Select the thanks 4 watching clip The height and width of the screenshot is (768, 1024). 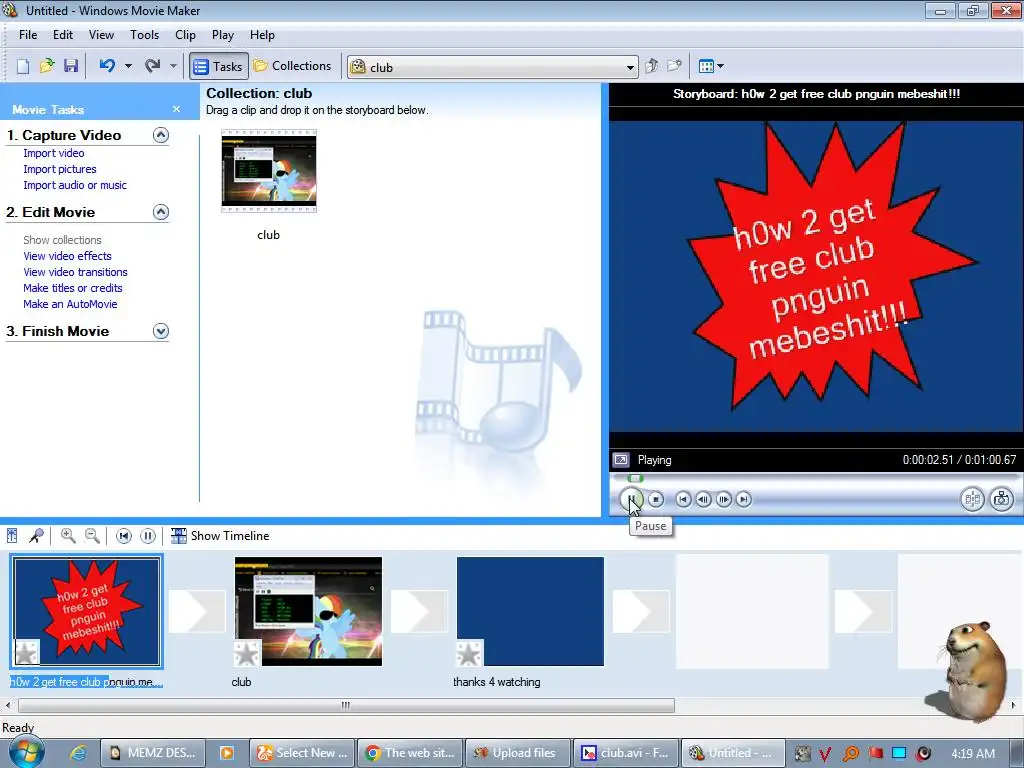coord(530,612)
